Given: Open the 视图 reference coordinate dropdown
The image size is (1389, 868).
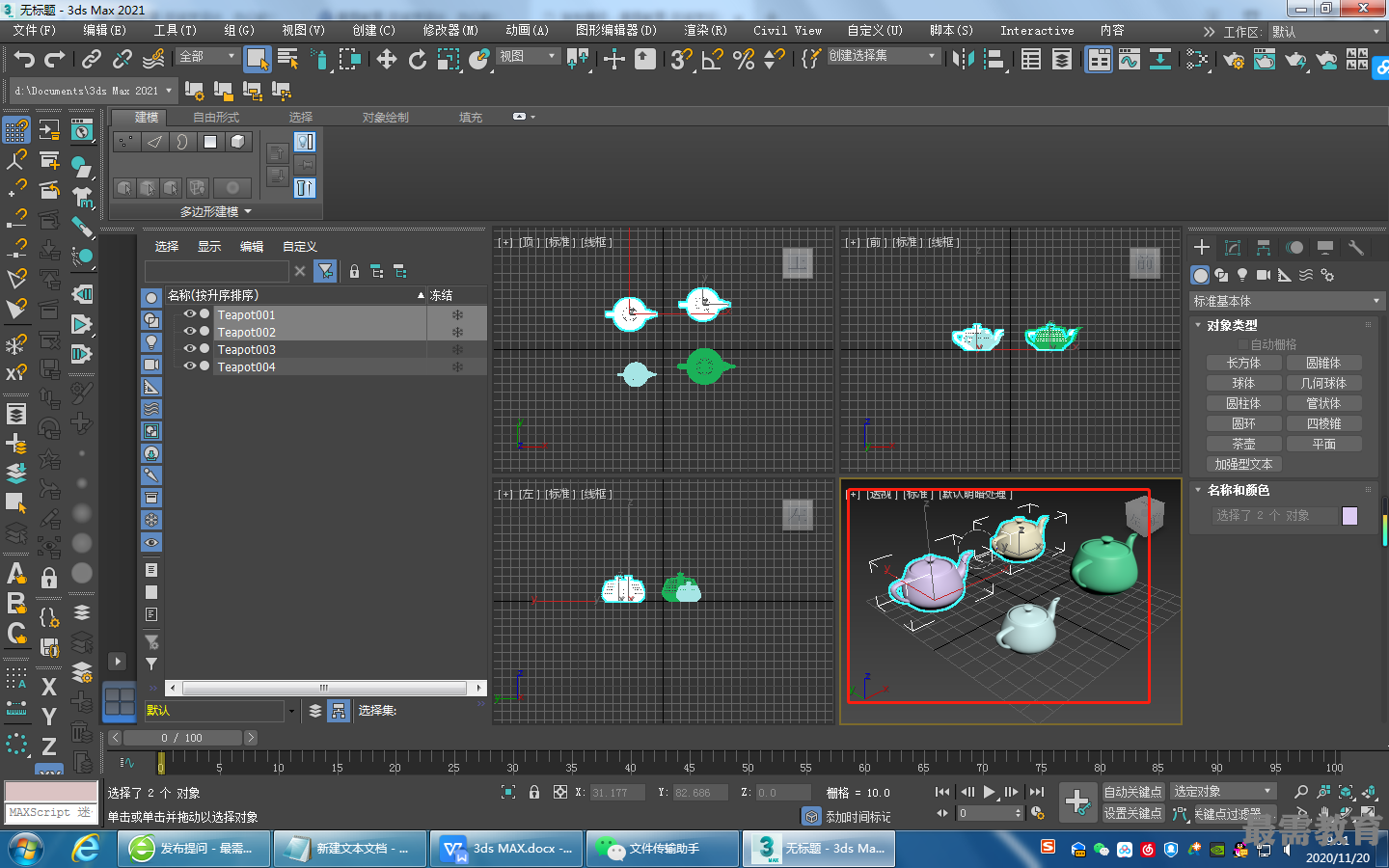Looking at the screenshot, I should click(x=528, y=56).
